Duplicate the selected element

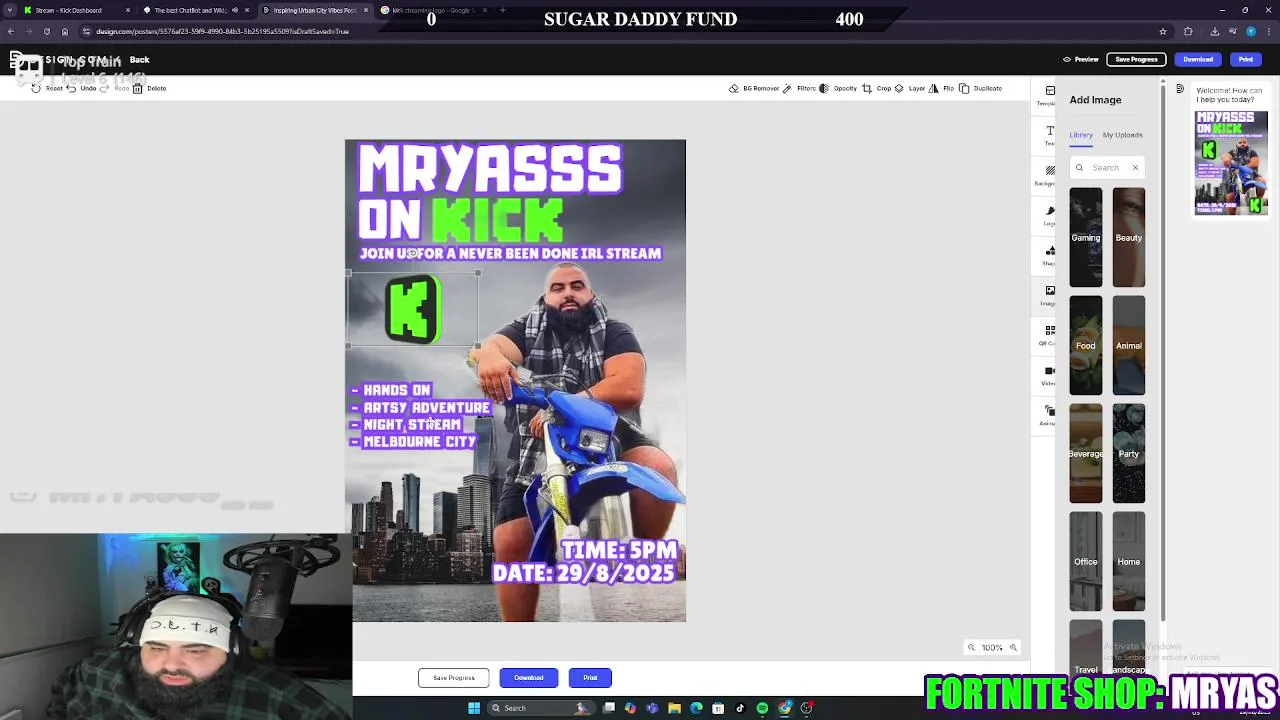click(x=980, y=88)
